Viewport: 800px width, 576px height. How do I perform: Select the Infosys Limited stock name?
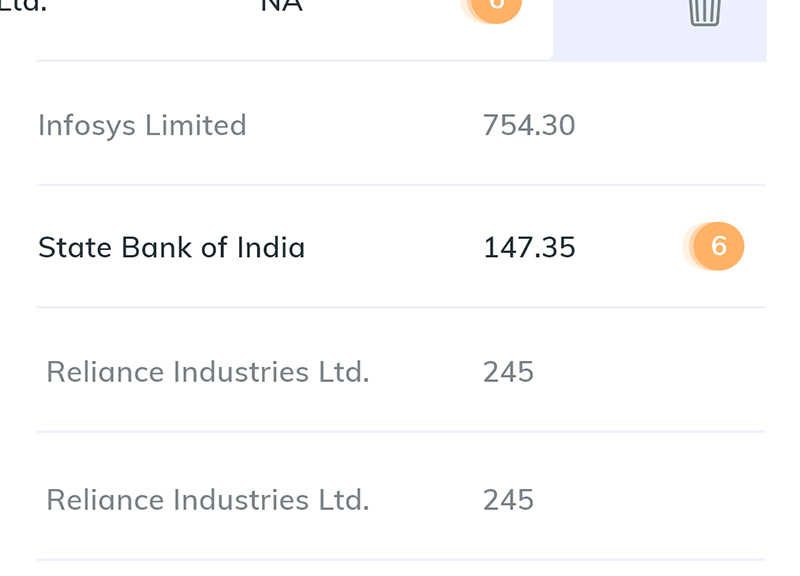(142, 126)
